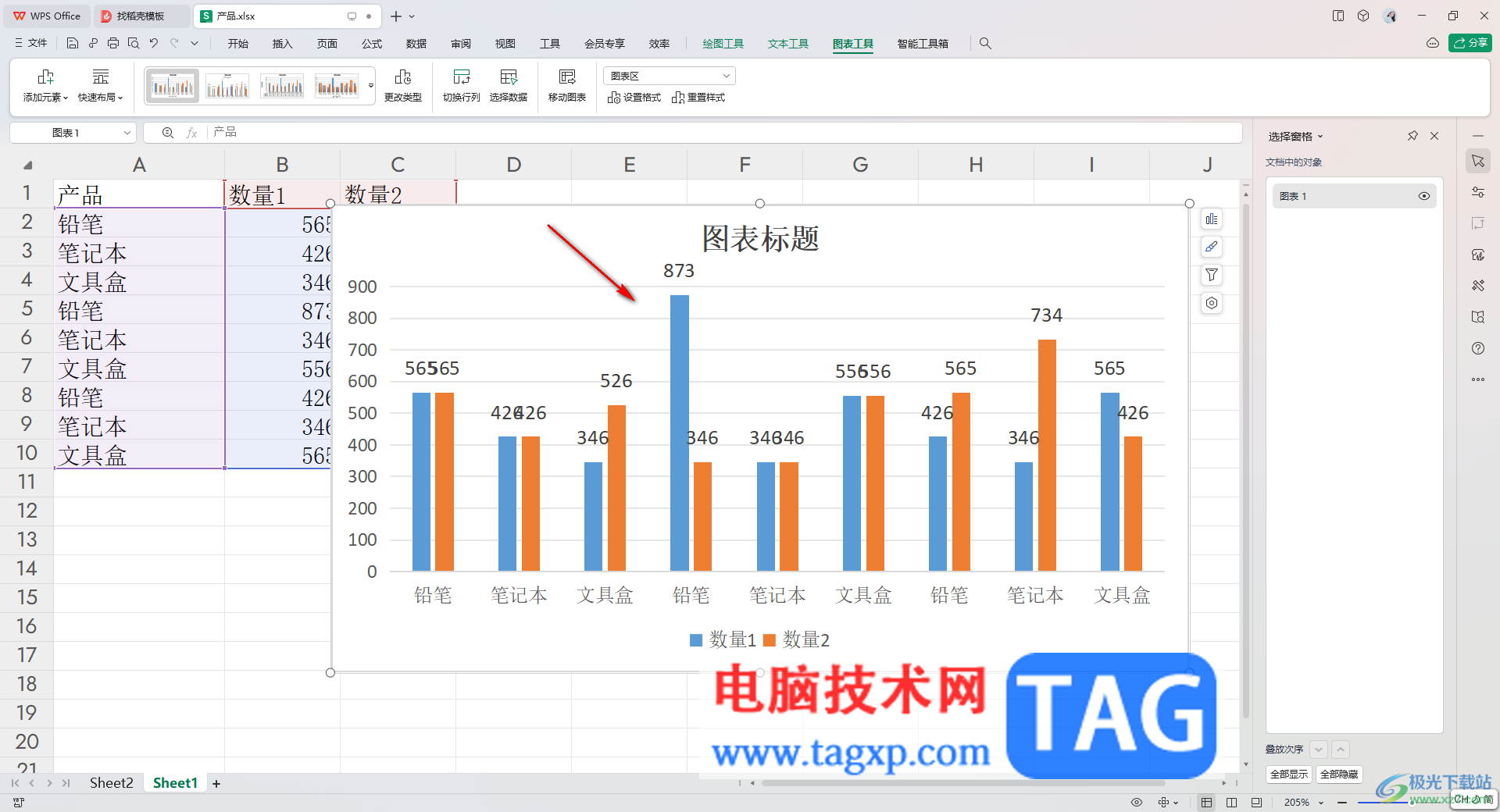Move object up in stacking order
Screen dimensions: 1500x812
pyautogui.click(x=1341, y=750)
